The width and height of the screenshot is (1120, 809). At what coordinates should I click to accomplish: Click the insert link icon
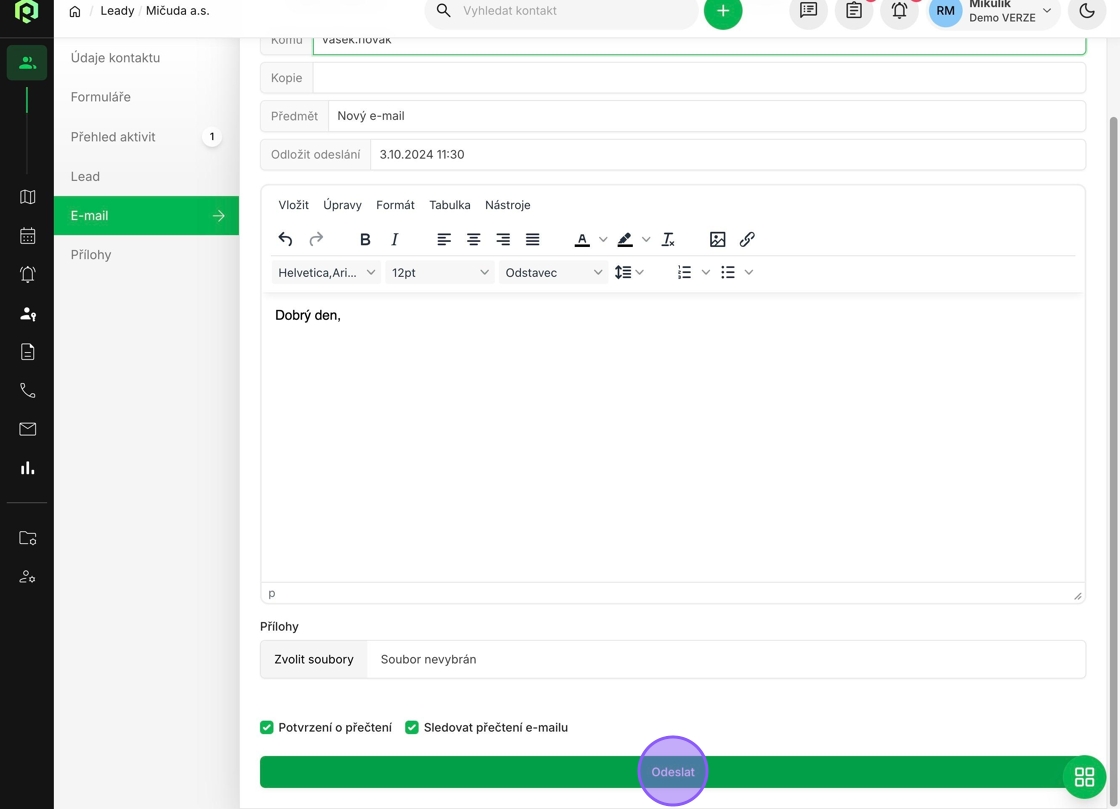pos(747,240)
